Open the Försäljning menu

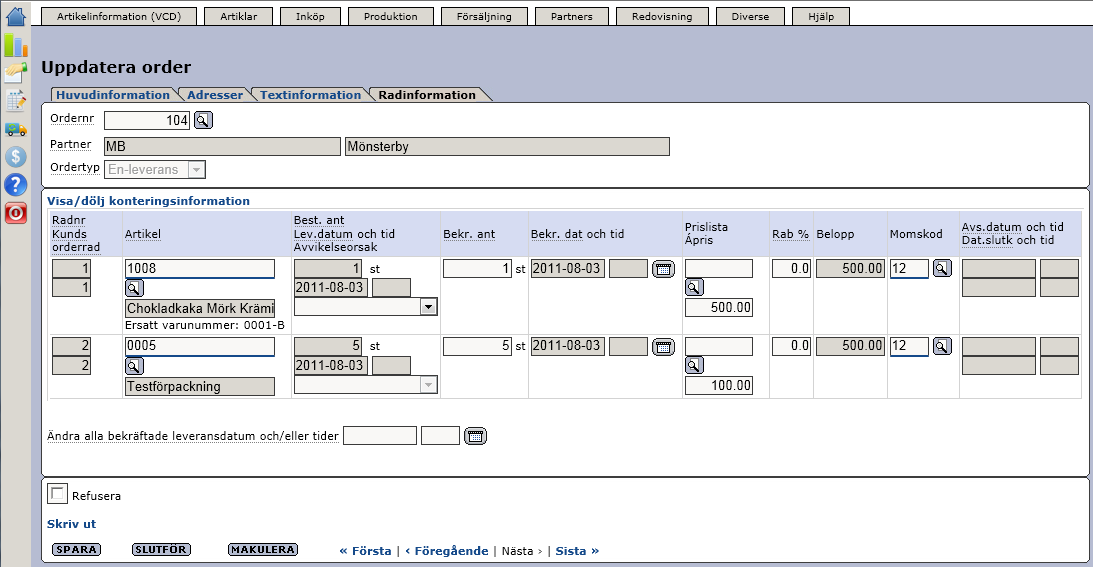[484, 17]
